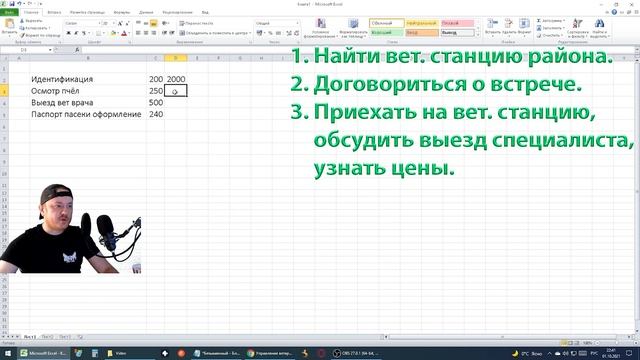Apply percent style
The width and height of the screenshot is (640, 360).
click(x=270, y=33)
